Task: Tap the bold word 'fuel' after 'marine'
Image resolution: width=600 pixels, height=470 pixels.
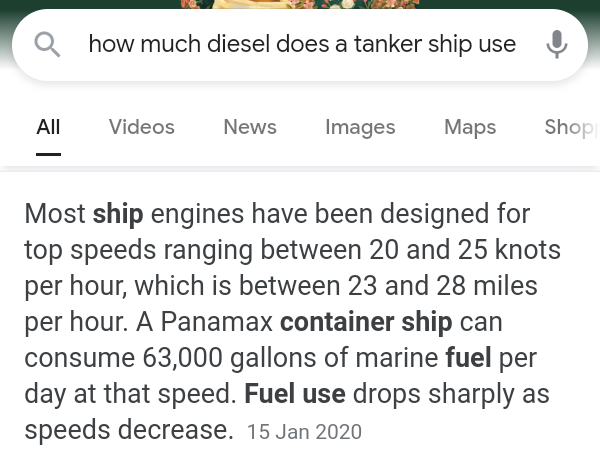Action: click(469, 358)
